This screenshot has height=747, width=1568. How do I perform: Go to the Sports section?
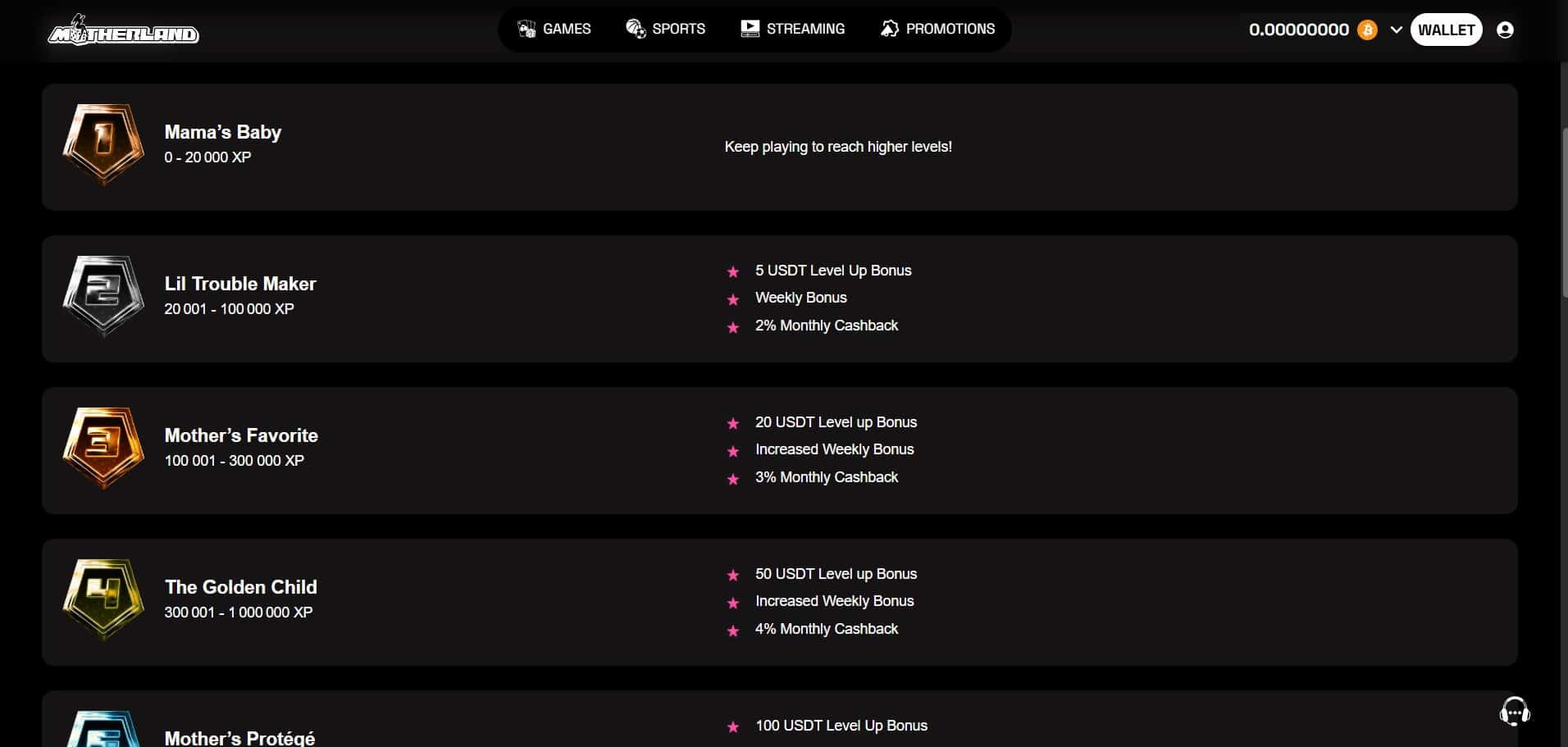coord(665,30)
